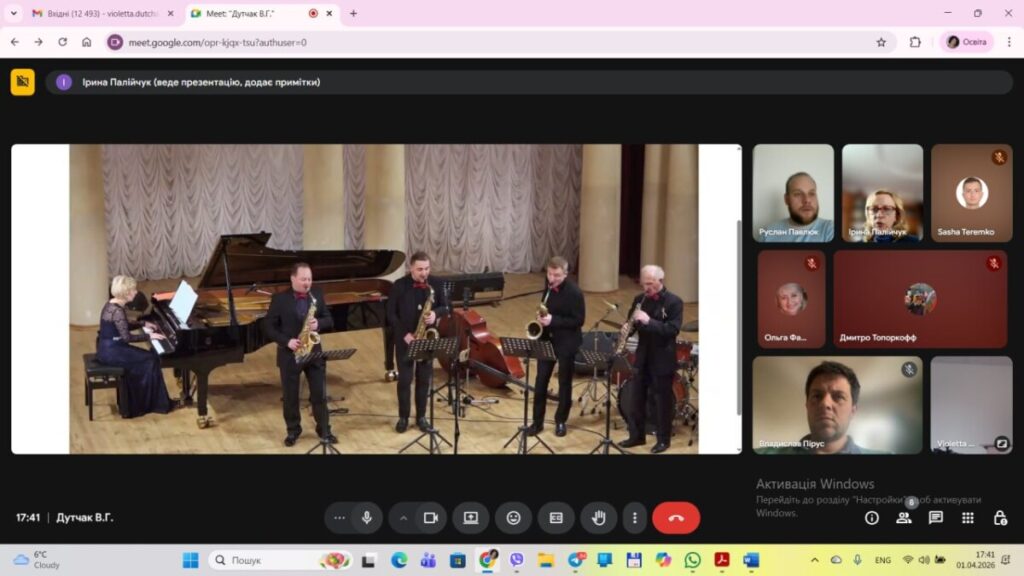The image size is (1024, 576).
Task: Click the present screen button
Action: click(471, 518)
